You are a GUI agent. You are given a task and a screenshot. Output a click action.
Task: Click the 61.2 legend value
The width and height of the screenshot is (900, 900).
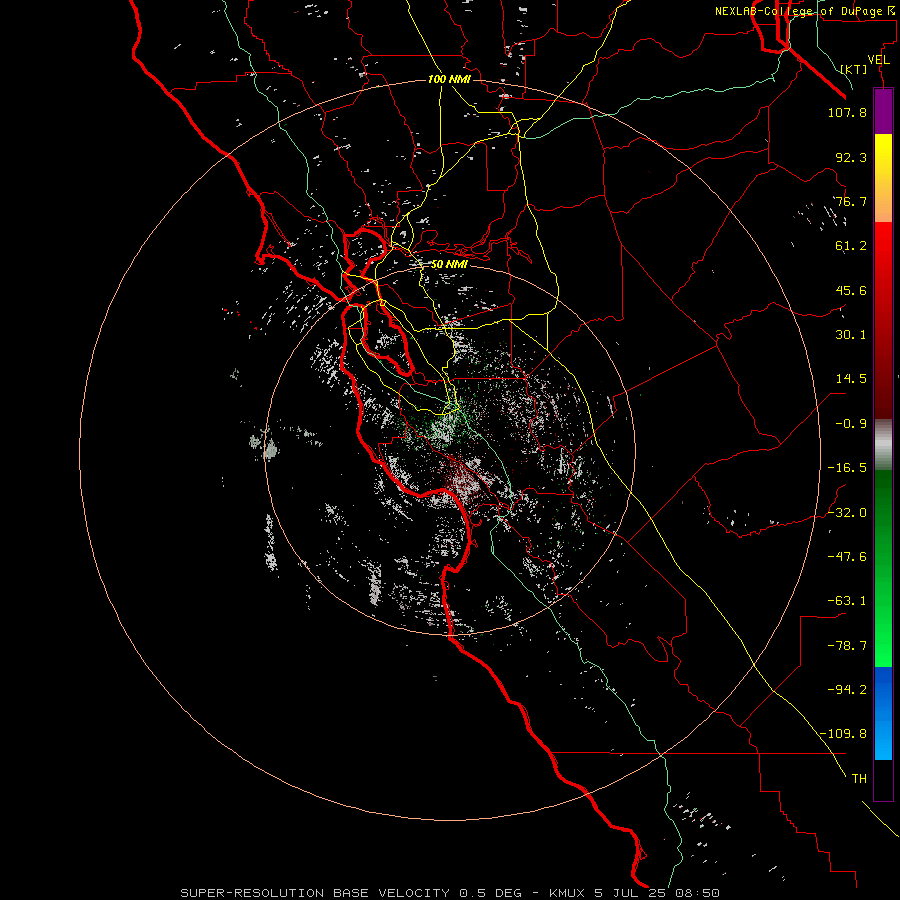pyautogui.click(x=851, y=246)
